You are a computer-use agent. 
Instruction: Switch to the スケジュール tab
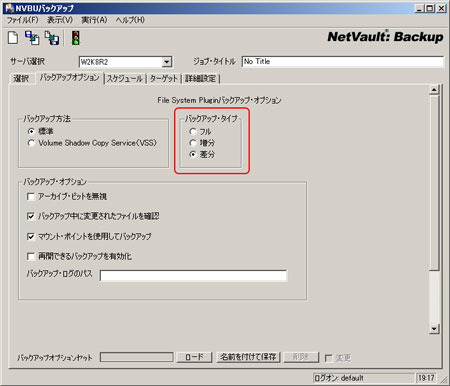click(x=125, y=79)
